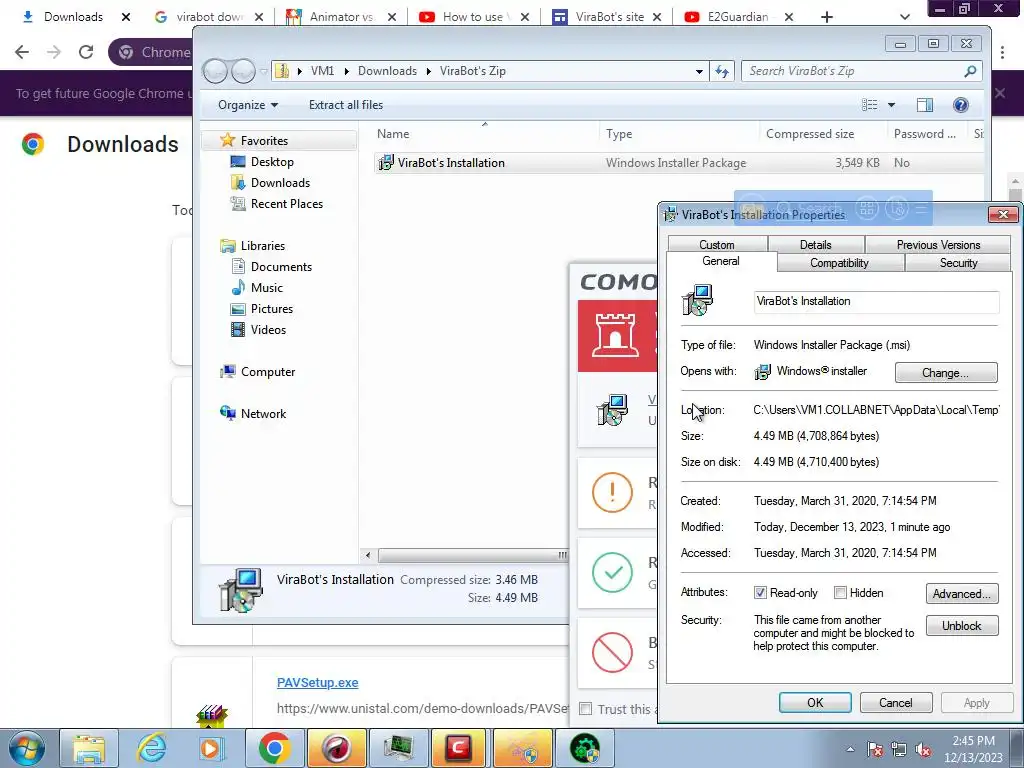This screenshot has width=1024, height=768.
Task: Open Chrome three-dot menu
Action: click(1002, 52)
